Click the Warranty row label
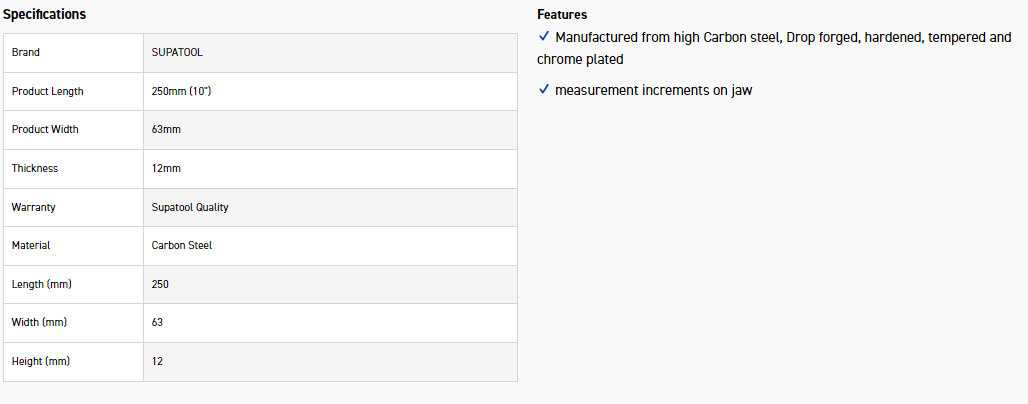 (x=33, y=207)
